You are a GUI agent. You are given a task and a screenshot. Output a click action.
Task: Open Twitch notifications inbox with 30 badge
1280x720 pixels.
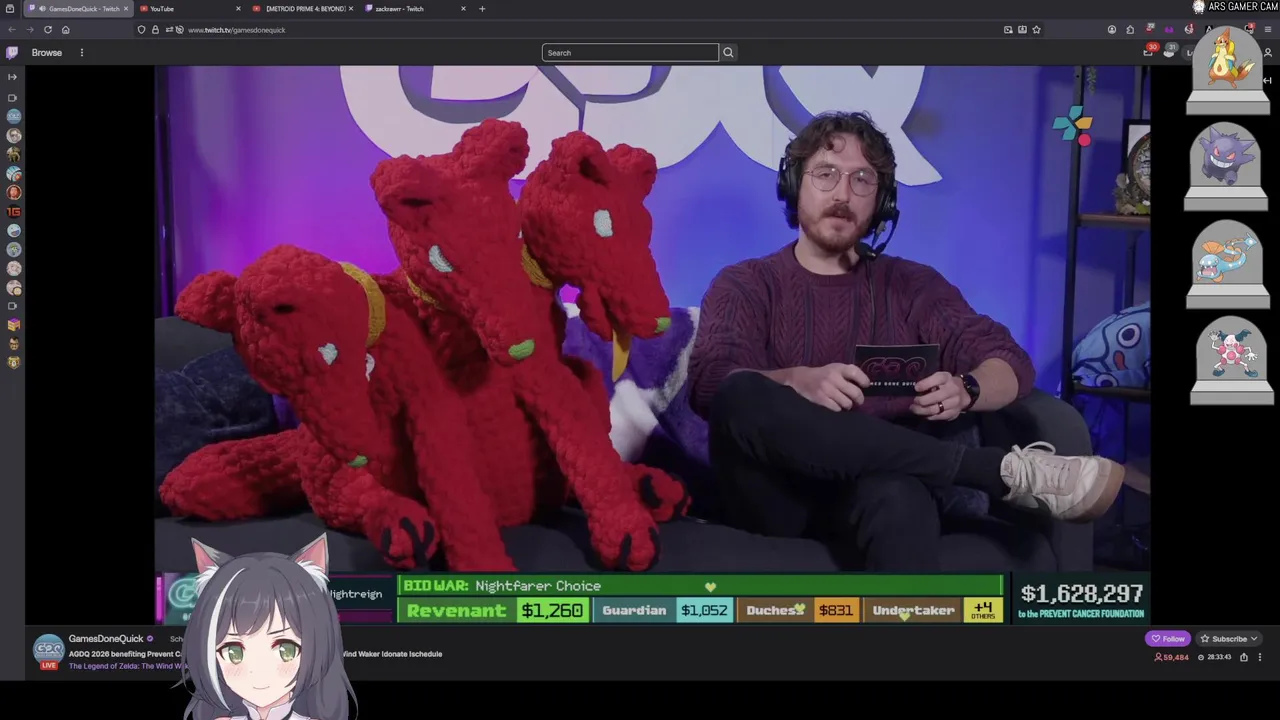(x=1148, y=52)
